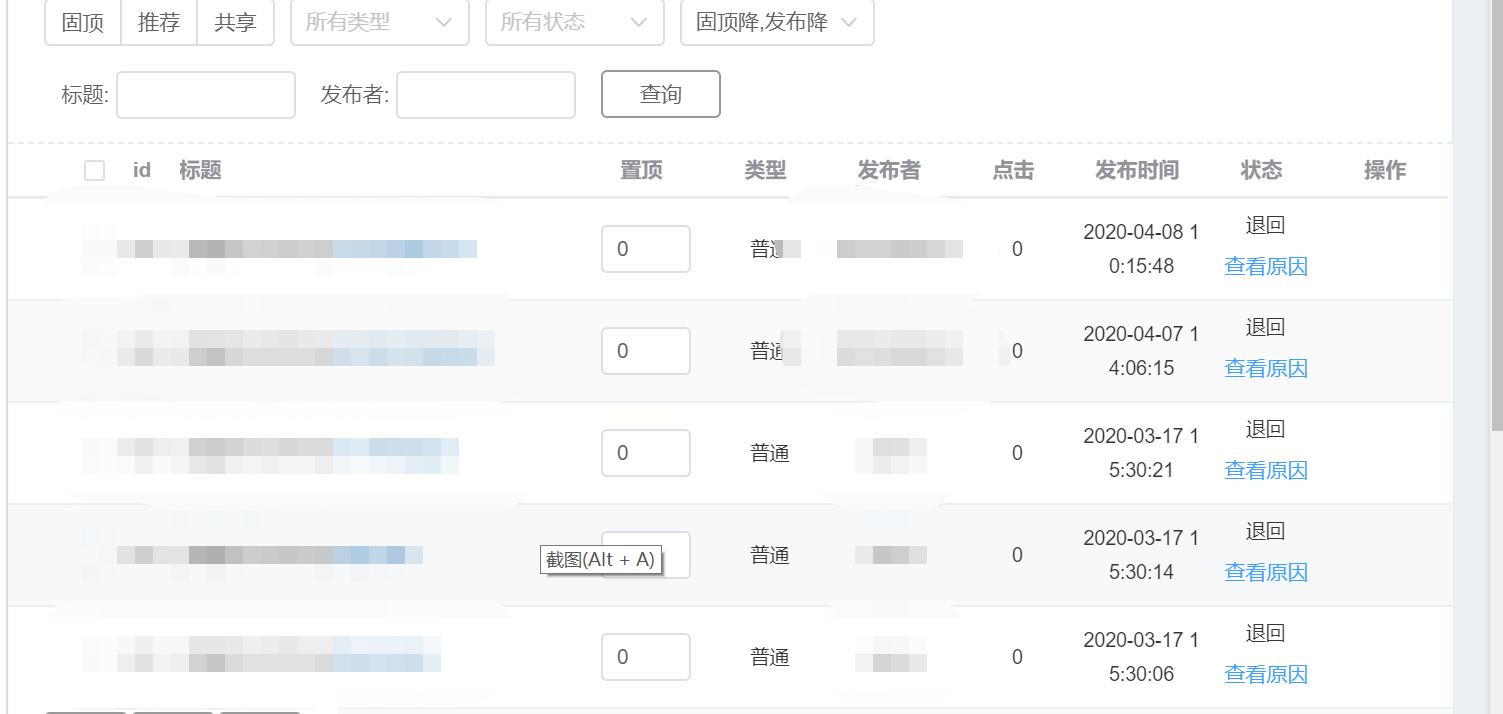The height and width of the screenshot is (714, 1503).
Task: Click the 发布时间 column header
Action: (1137, 171)
